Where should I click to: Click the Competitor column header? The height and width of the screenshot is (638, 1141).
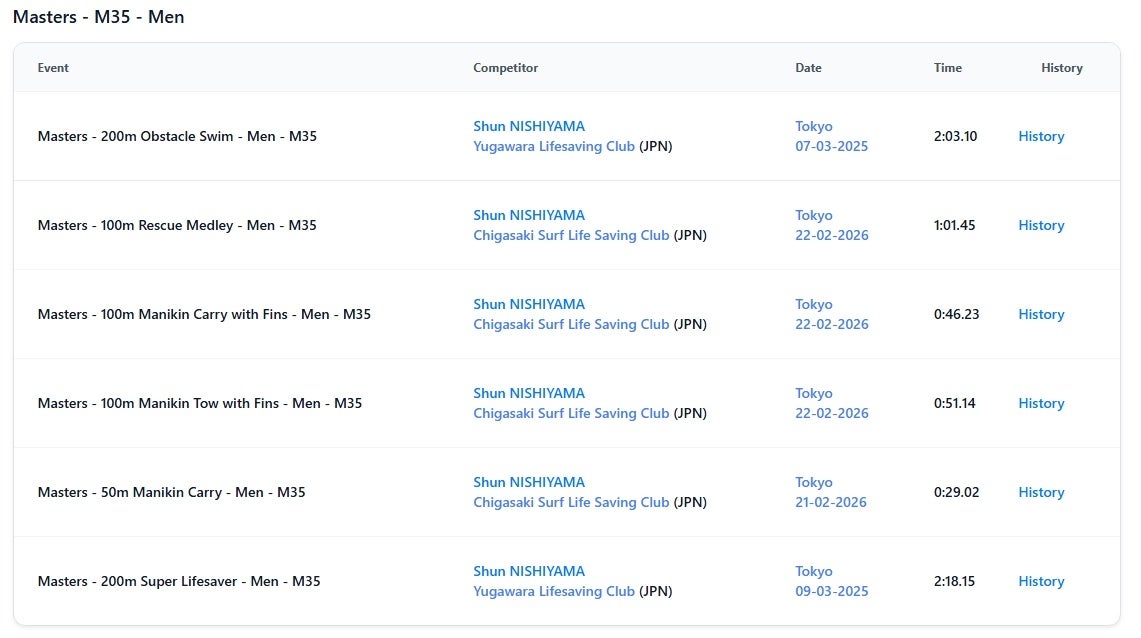click(505, 68)
